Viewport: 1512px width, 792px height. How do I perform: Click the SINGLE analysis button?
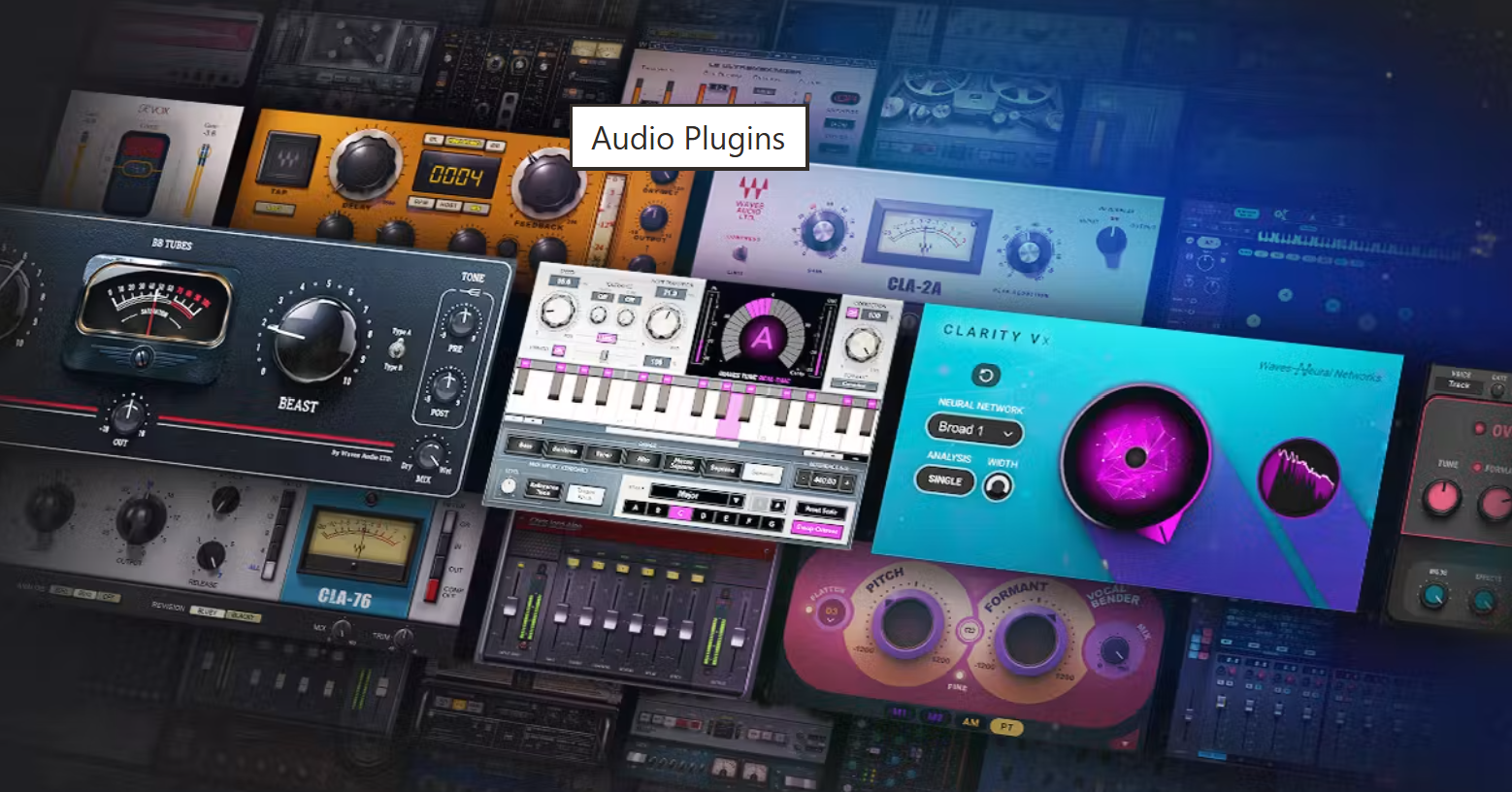(x=944, y=479)
